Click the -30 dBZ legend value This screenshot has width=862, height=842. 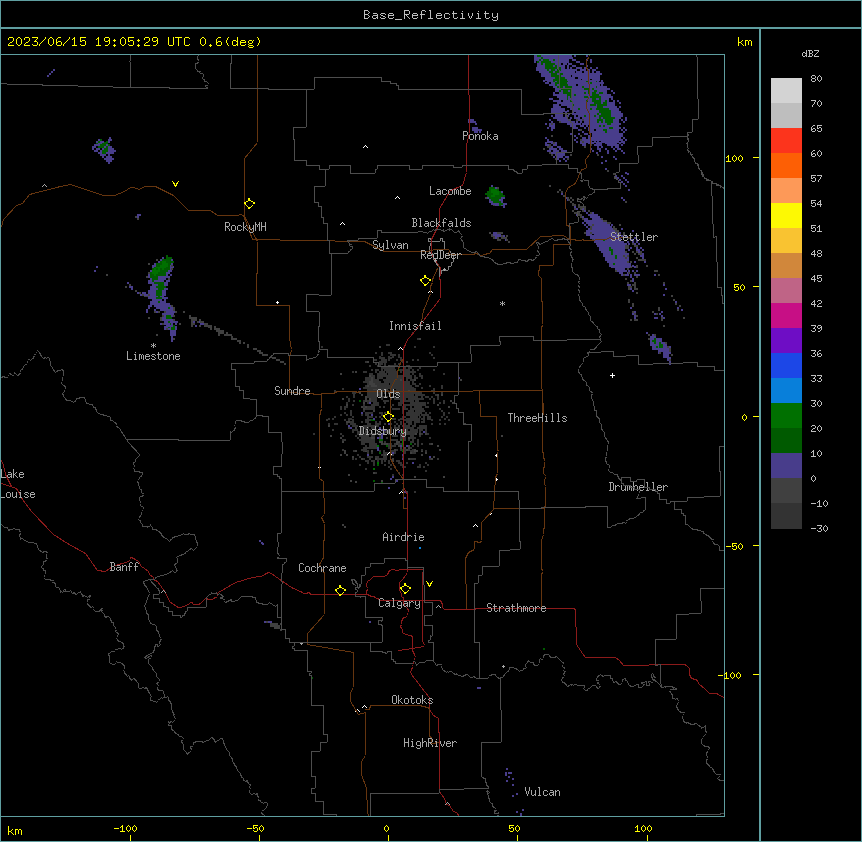tap(819, 529)
